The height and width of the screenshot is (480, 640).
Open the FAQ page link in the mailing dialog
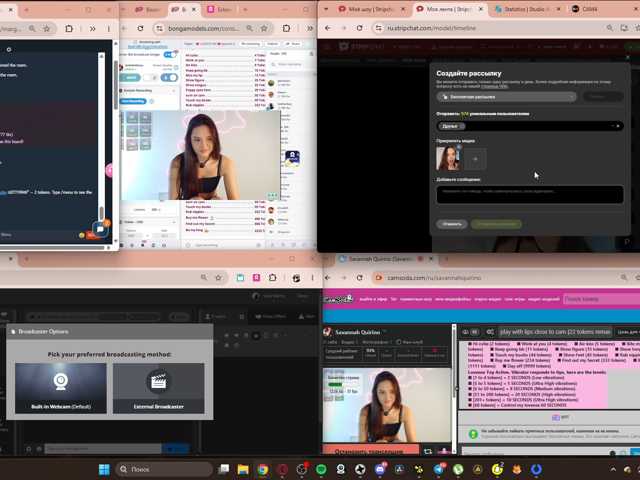coord(494,87)
